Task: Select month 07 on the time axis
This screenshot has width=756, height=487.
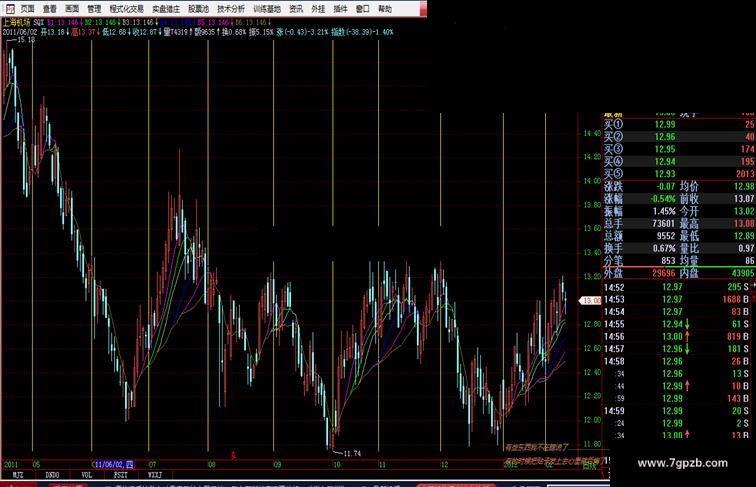Action: [x=152, y=465]
